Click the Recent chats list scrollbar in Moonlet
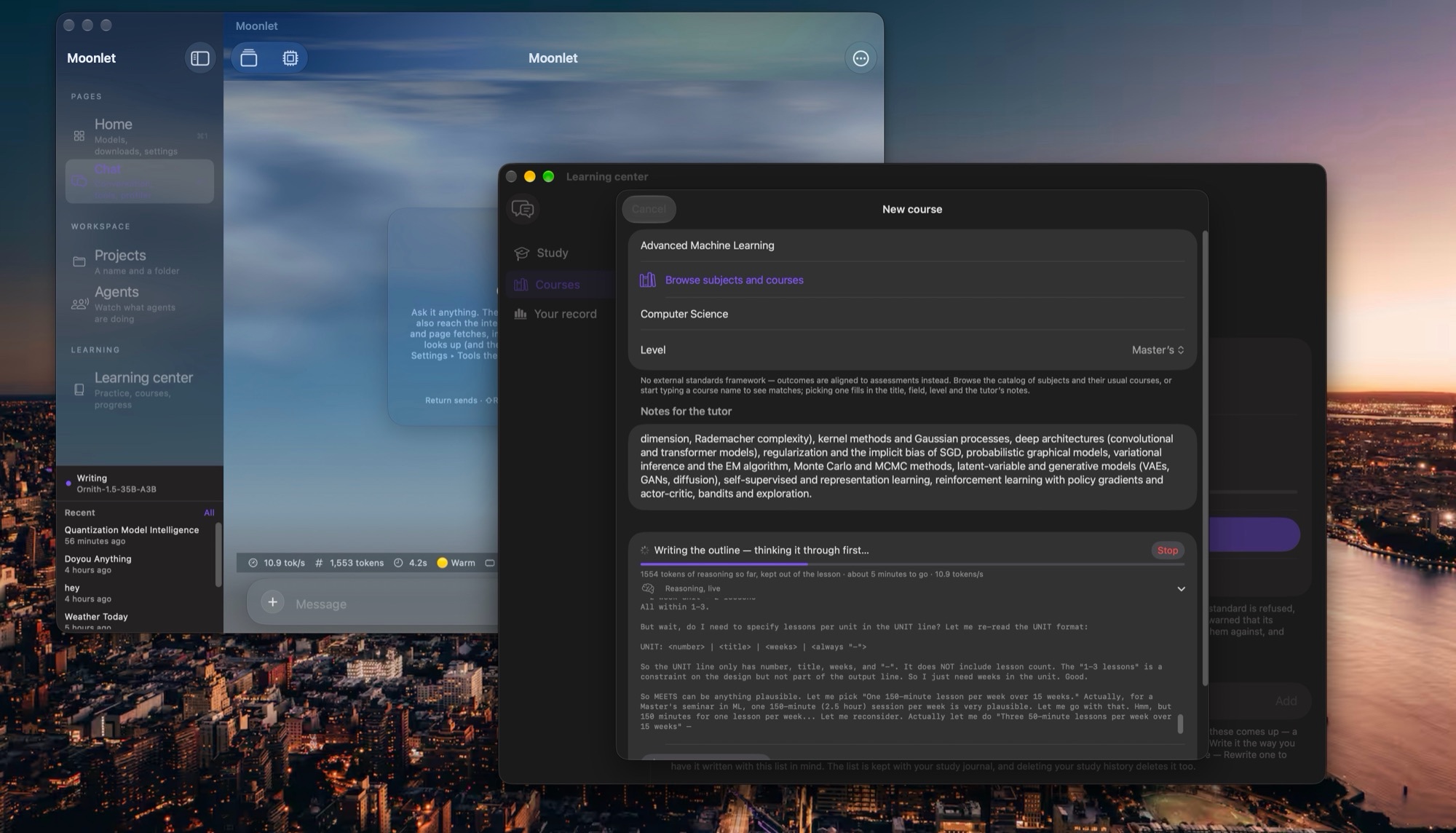This screenshot has width=1456, height=833. click(x=218, y=555)
